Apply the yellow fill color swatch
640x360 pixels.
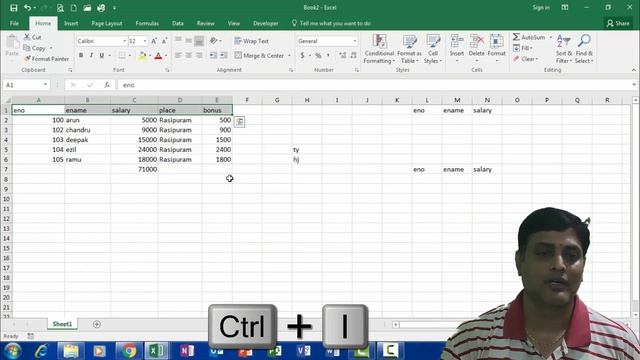[x=142, y=56]
